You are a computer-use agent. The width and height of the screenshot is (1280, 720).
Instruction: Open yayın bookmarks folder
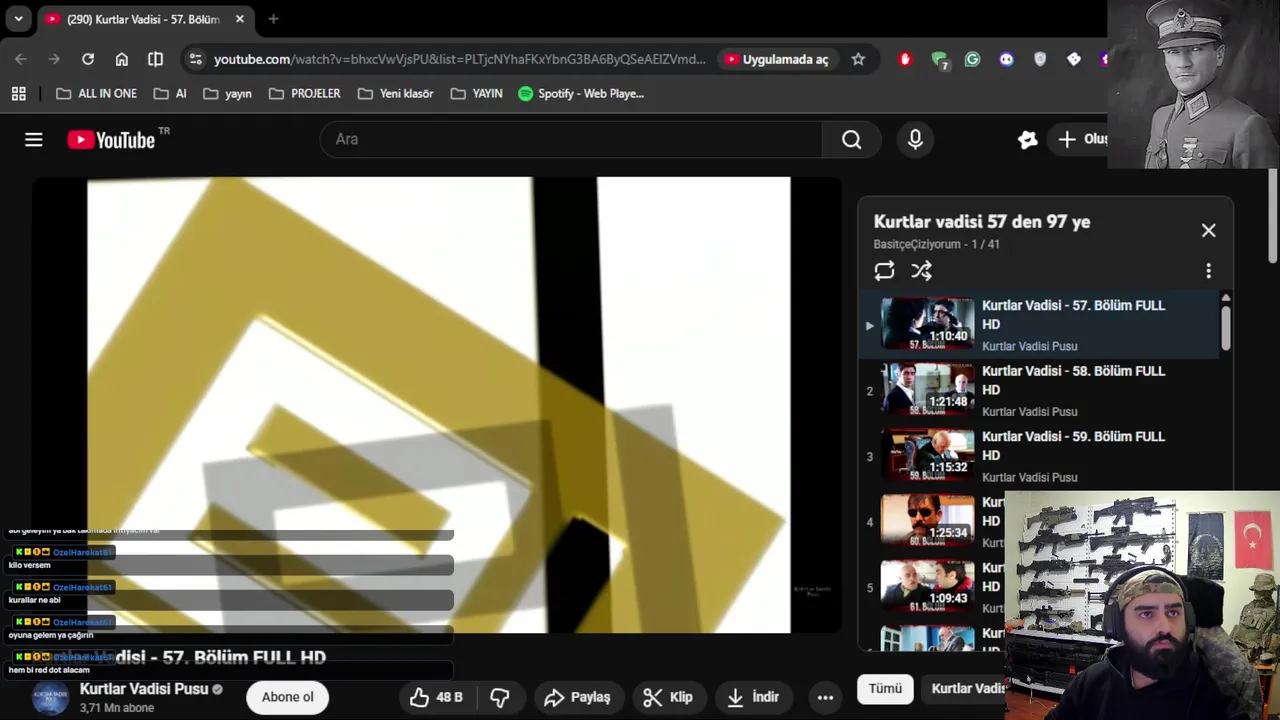click(227, 94)
